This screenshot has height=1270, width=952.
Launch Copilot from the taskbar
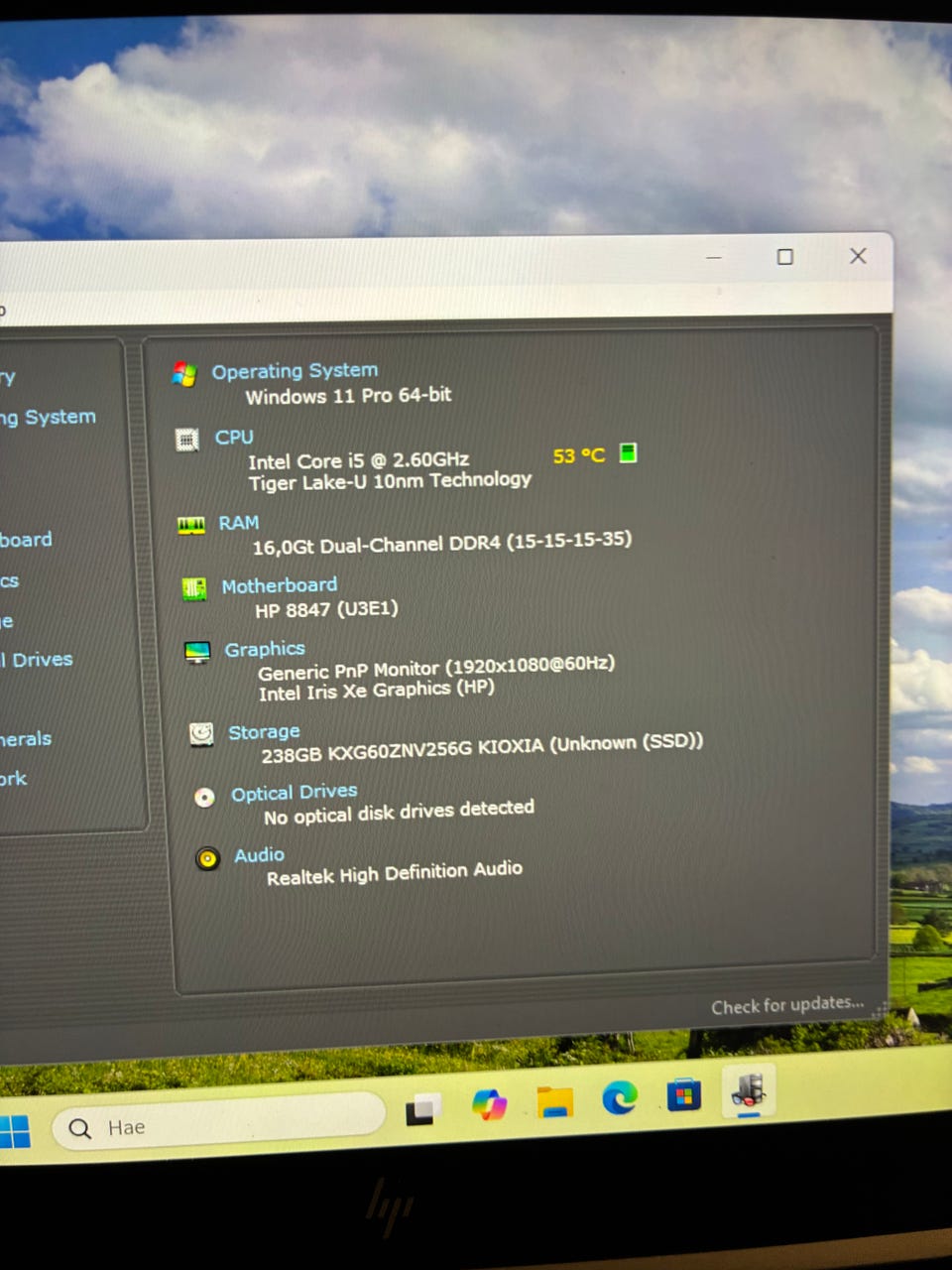(x=489, y=1104)
